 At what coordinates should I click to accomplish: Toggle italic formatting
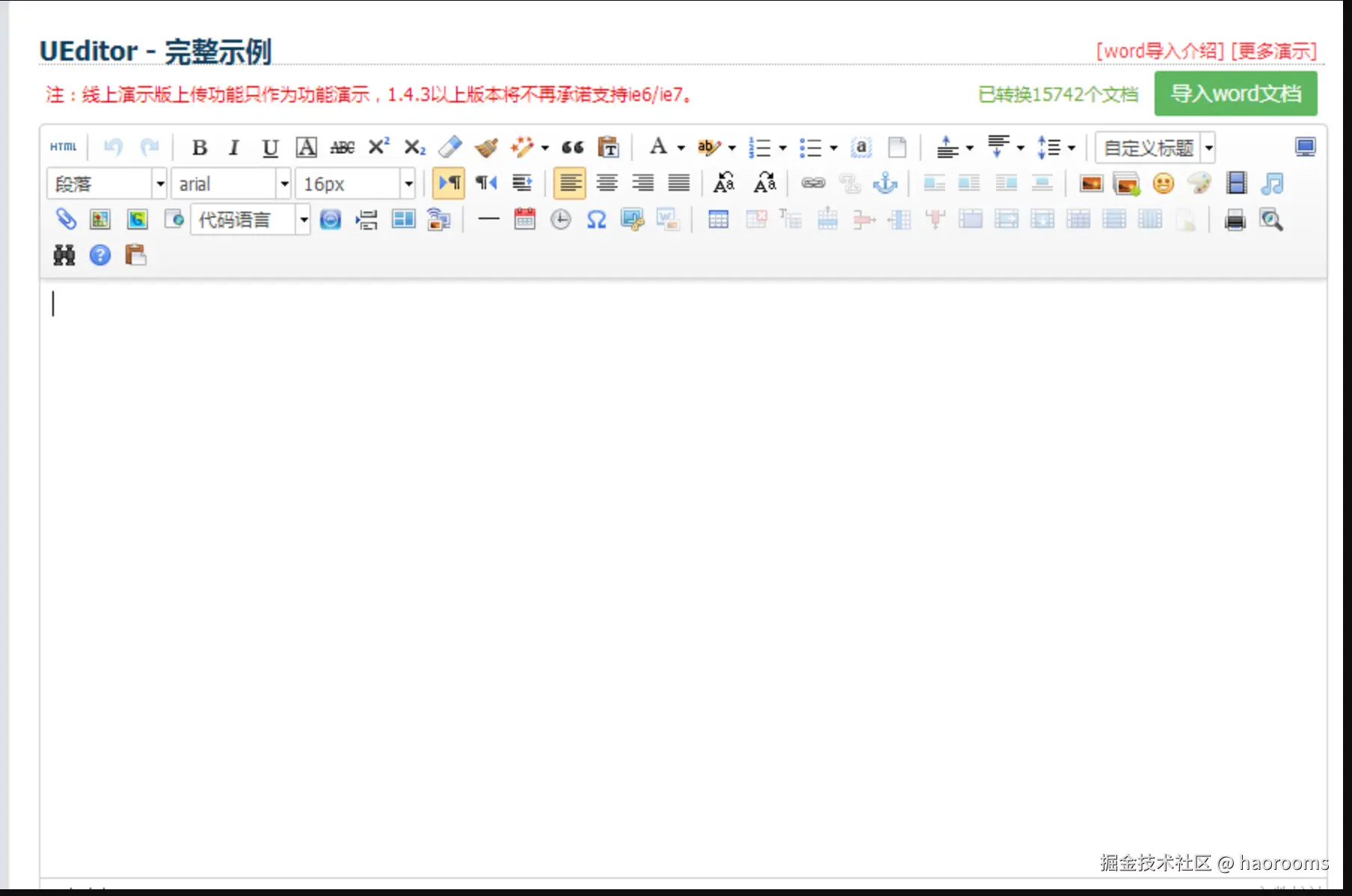(x=234, y=147)
